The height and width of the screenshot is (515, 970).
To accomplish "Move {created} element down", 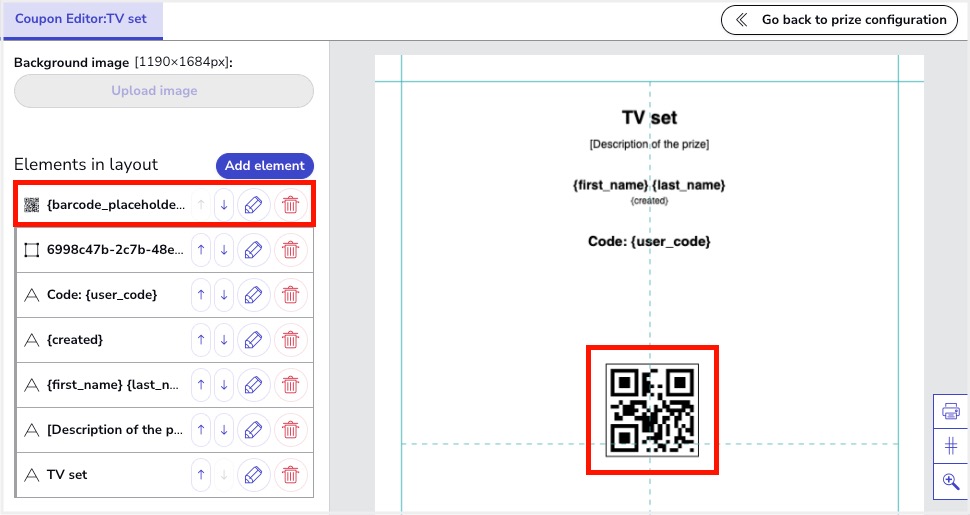I will tap(224, 340).
